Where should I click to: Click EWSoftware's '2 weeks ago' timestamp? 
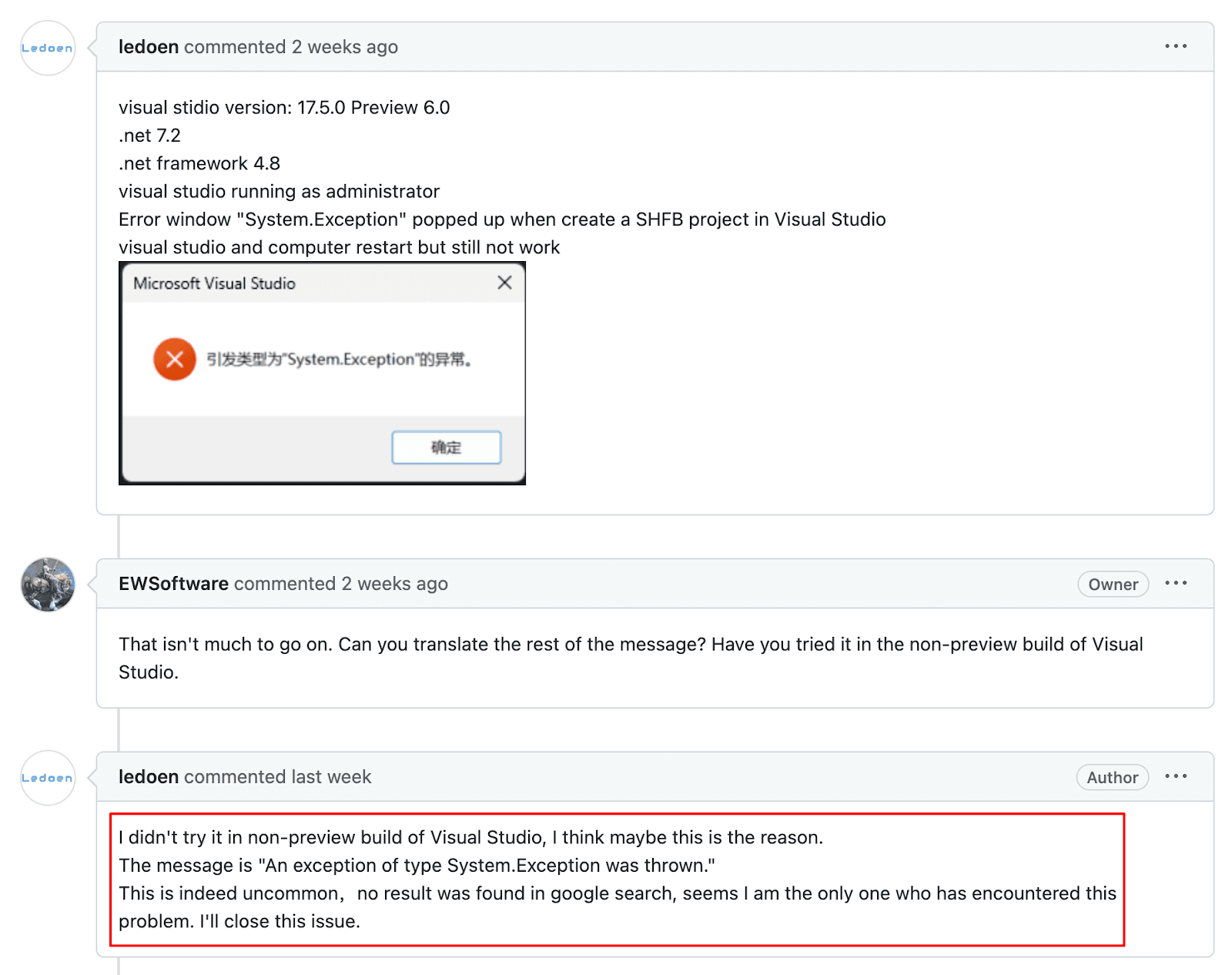pos(394,584)
